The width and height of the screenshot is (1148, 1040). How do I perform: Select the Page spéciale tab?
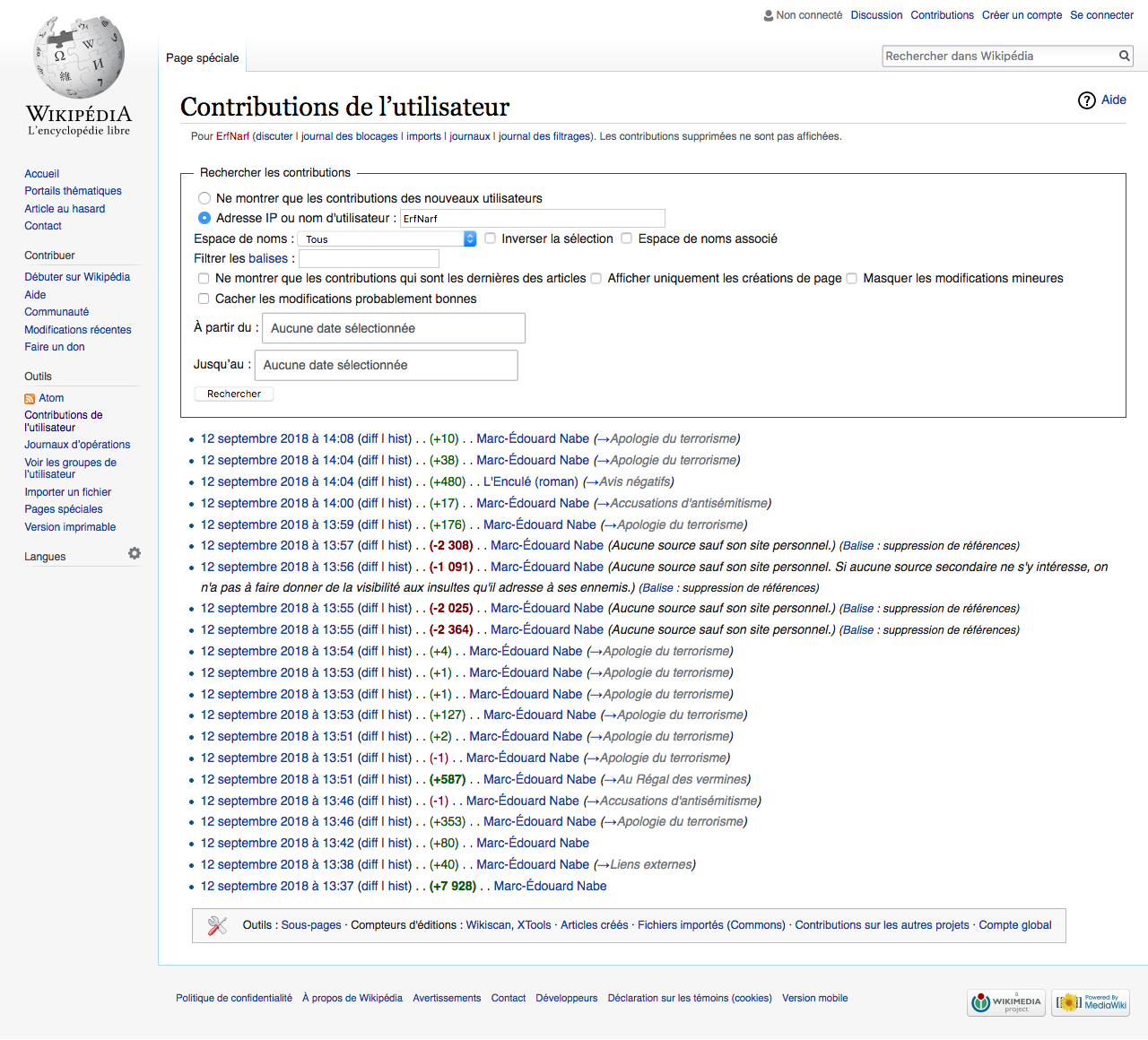pos(203,57)
